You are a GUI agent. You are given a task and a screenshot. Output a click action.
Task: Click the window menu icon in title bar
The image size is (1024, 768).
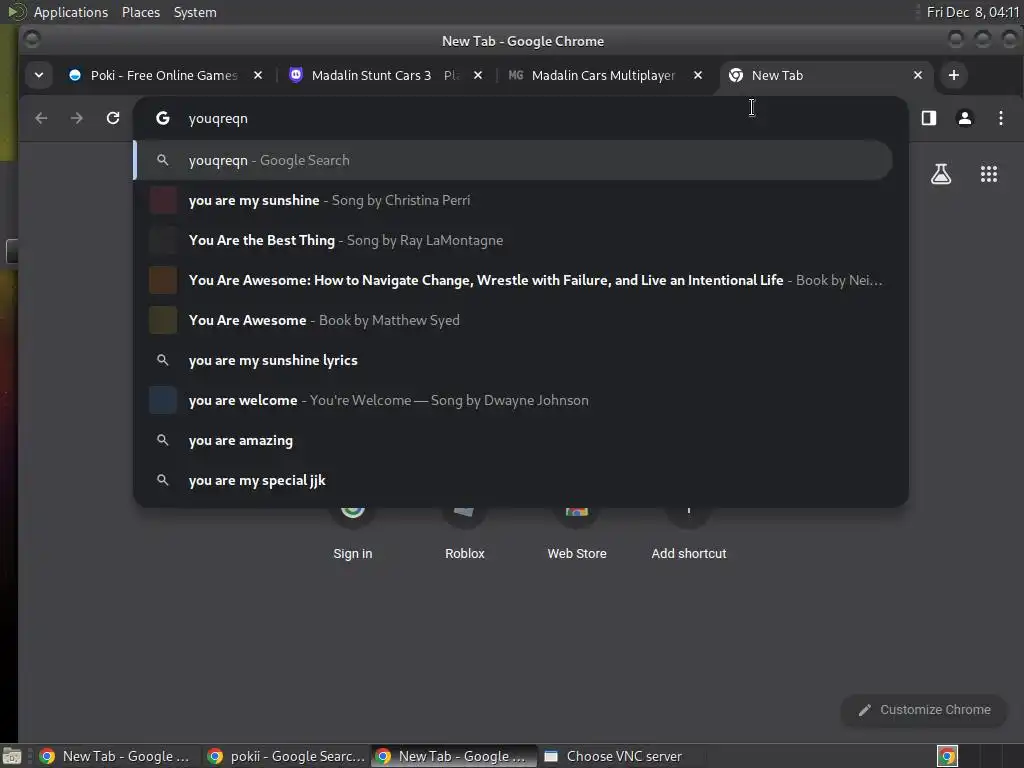pyautogui.click(x=31, y=40)
